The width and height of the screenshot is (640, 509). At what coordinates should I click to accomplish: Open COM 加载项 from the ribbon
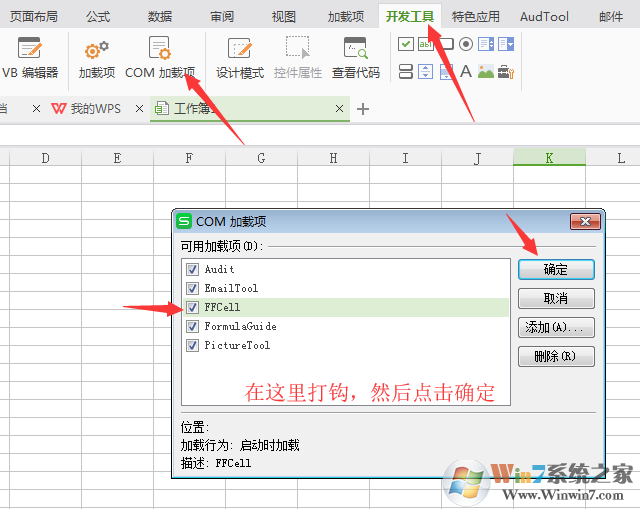(x=160, y=58)
